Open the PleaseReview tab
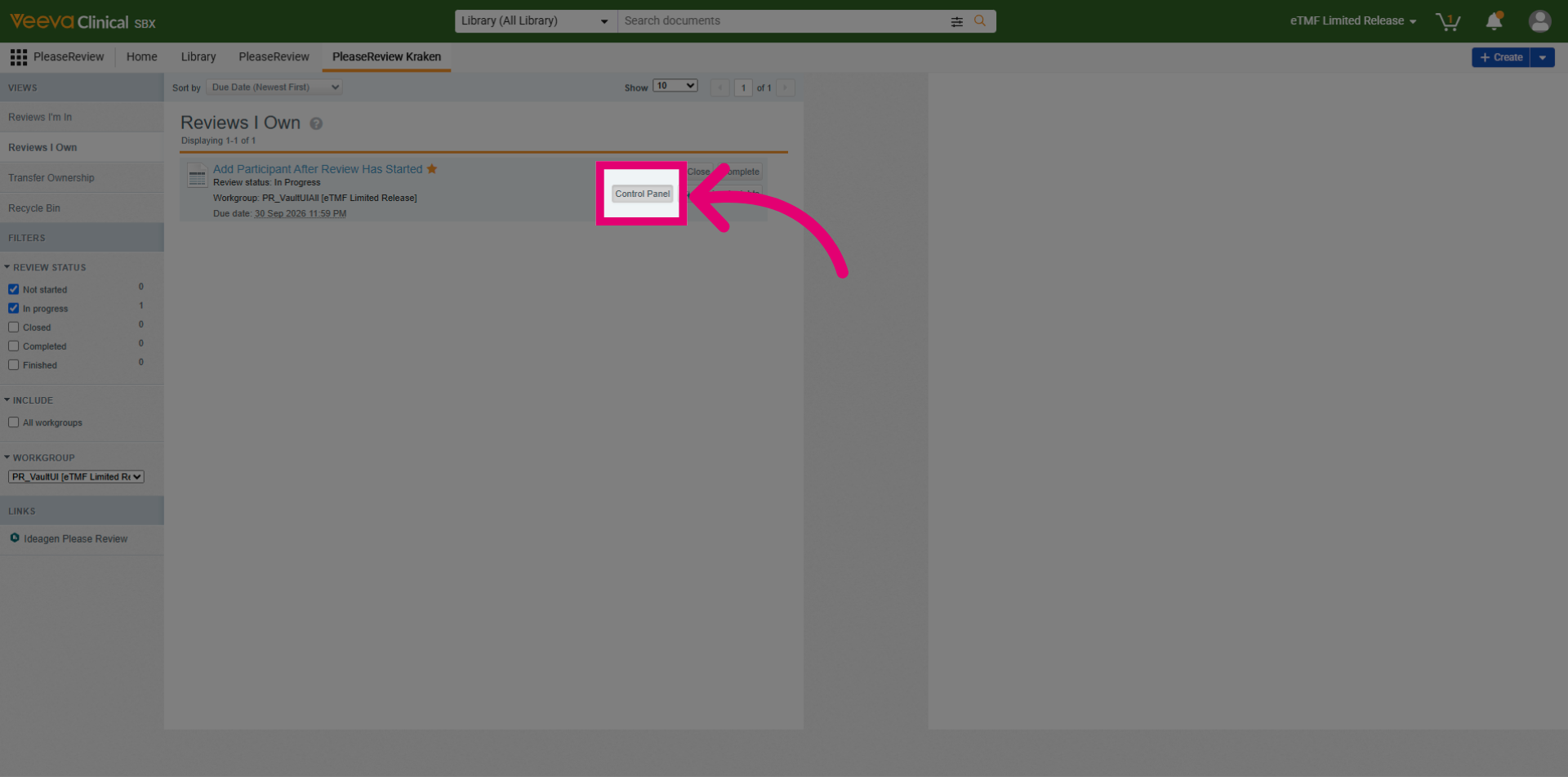Image resolution: width=1568 pixels, height=777 pixels. pyautogui.click(x=274, y=57)
